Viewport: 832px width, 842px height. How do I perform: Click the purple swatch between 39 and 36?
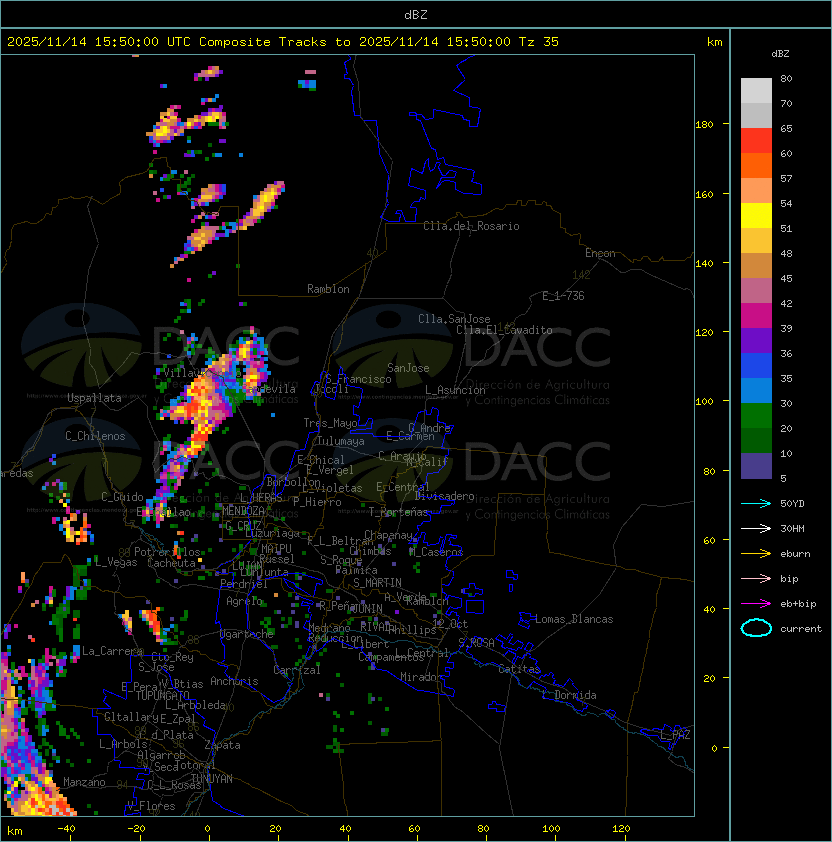[756, 340]
